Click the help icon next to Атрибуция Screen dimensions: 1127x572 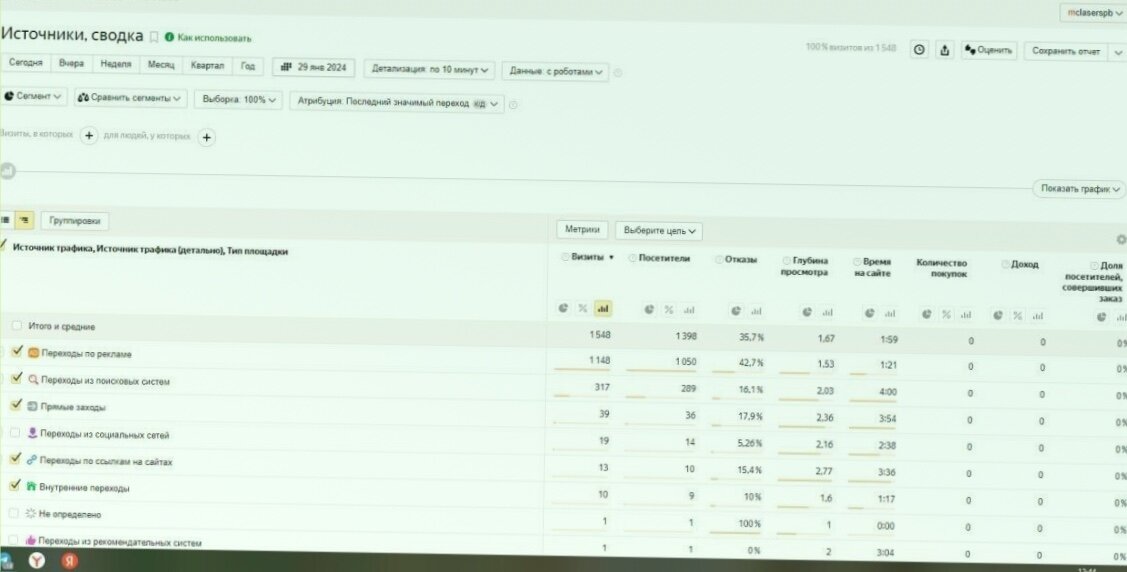pos(513,104)
